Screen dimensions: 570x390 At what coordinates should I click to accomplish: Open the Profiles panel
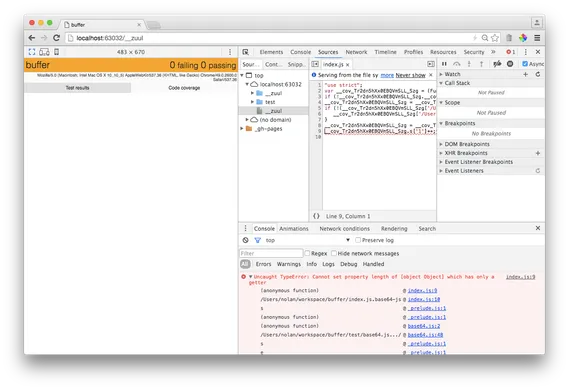pos(413,52)
